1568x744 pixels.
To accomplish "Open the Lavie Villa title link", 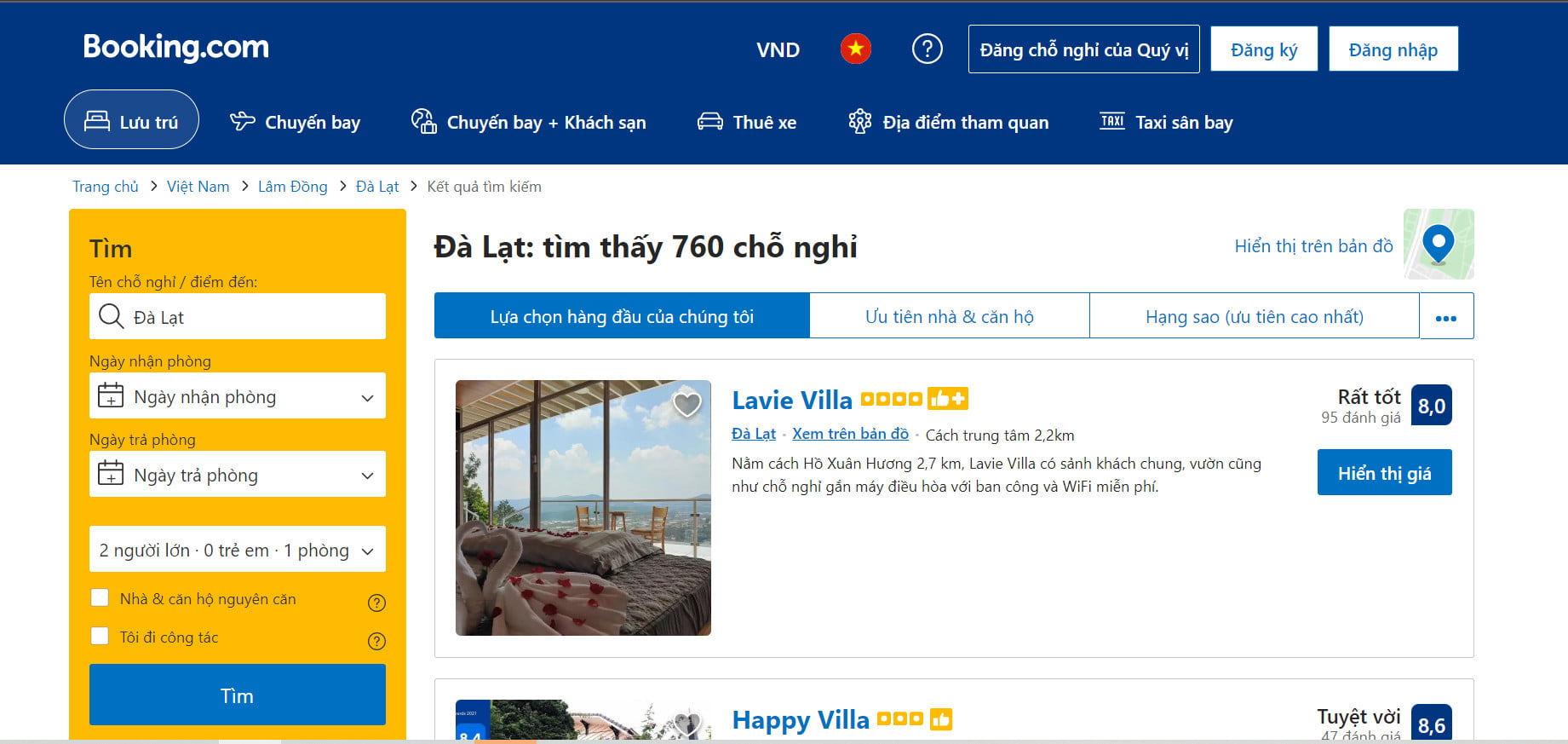I will point(792,400).
